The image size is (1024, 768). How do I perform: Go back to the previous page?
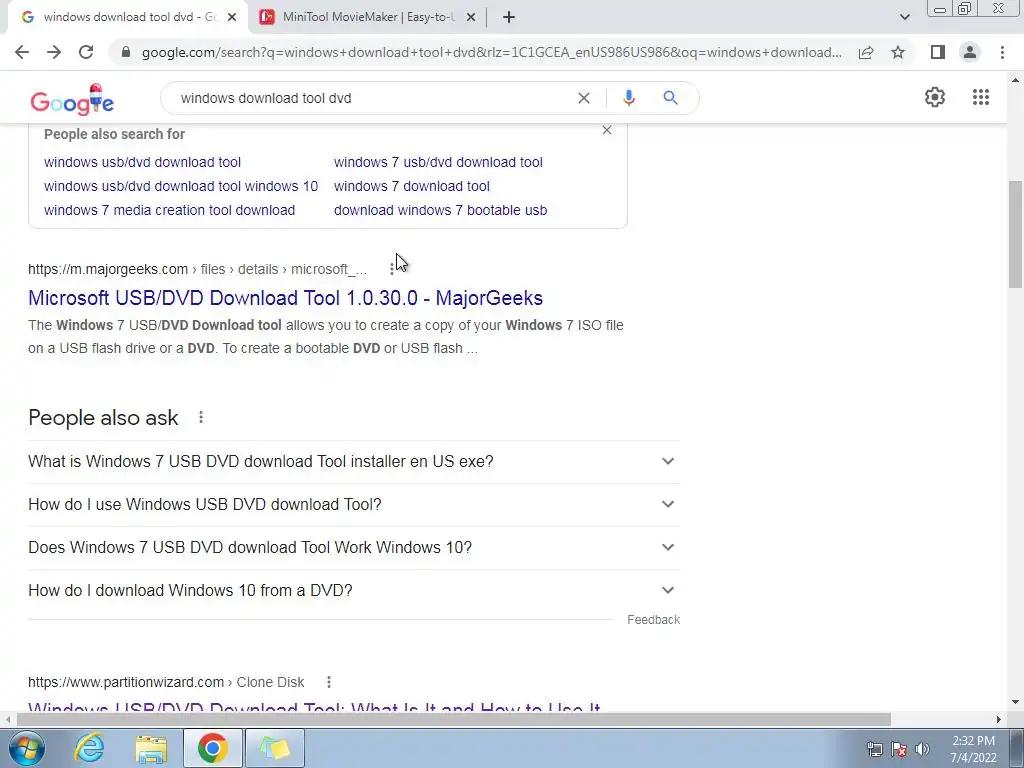[22, 52]
